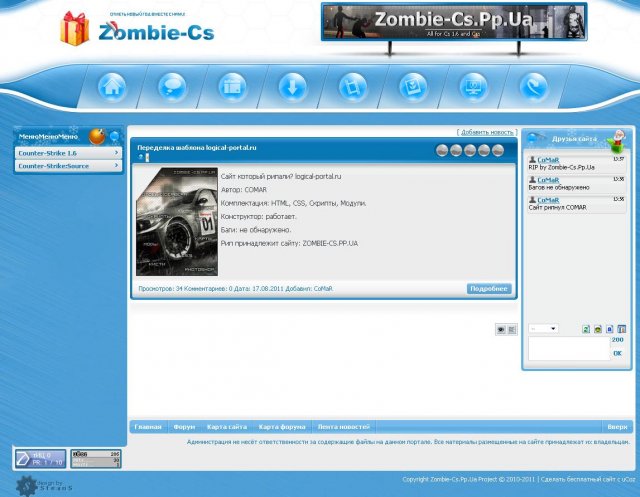Rate post with fifth star
This screenshot has height=497, width=640.
point(498,151)
